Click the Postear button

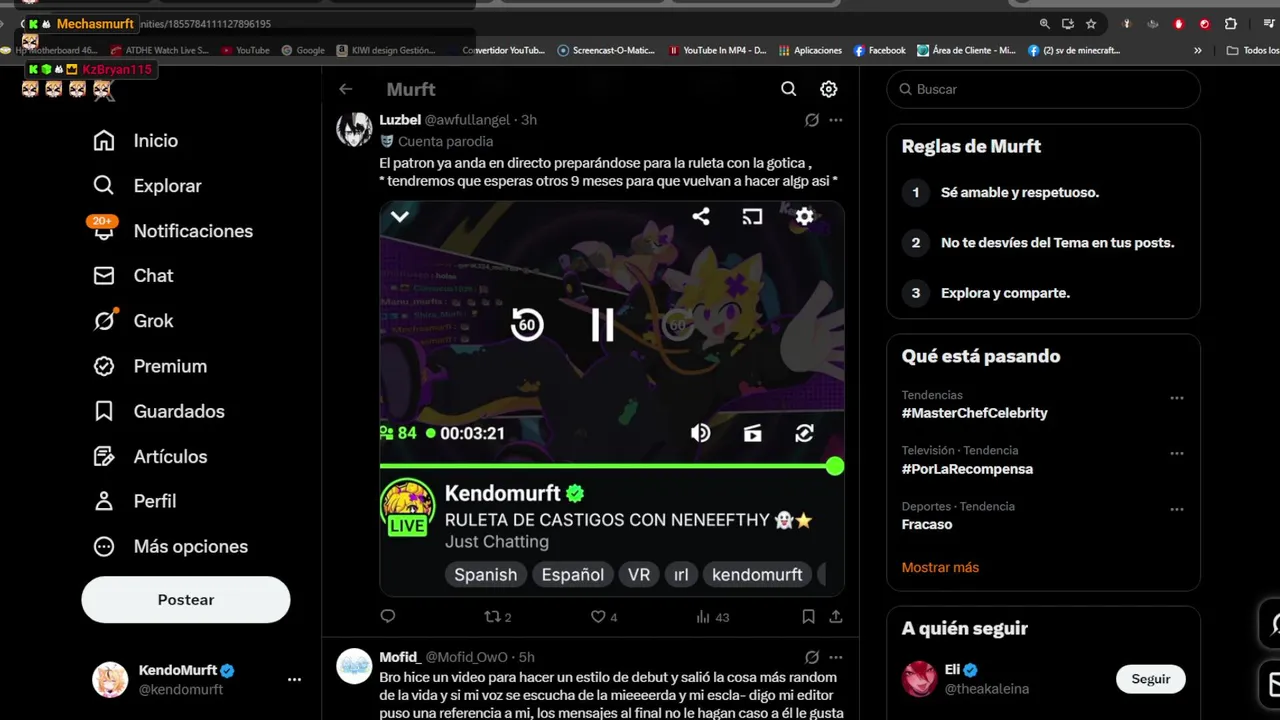186,600
